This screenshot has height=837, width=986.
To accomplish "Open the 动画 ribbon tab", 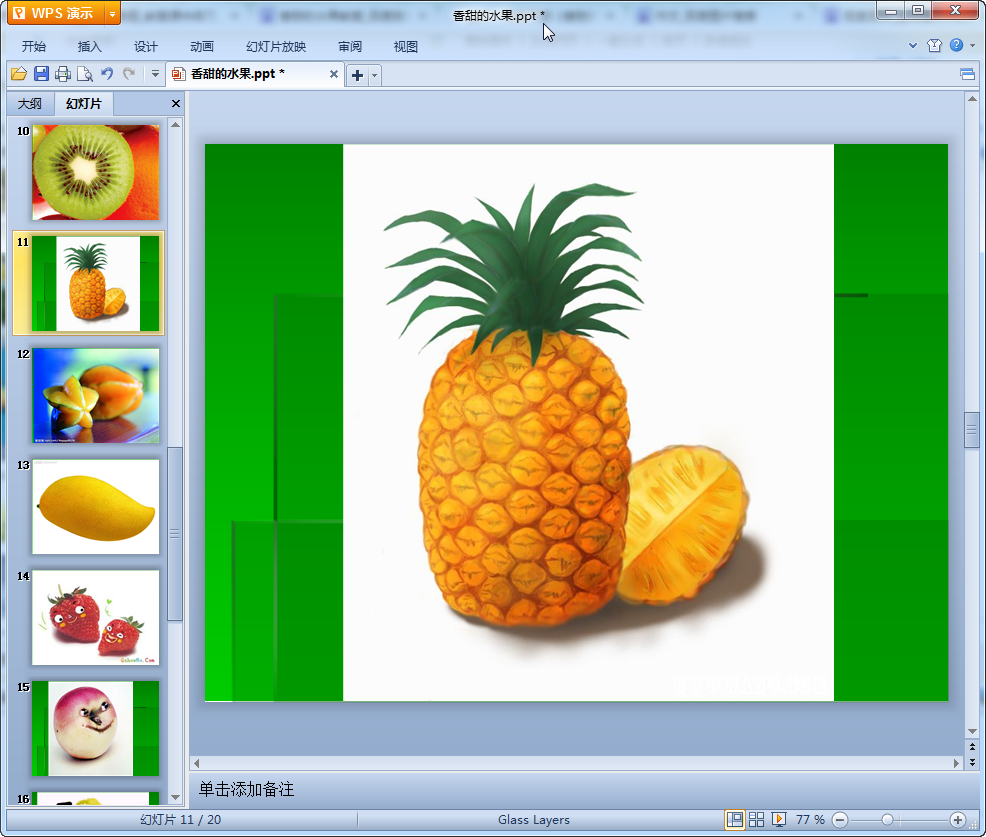I will (x=202, y=47).
